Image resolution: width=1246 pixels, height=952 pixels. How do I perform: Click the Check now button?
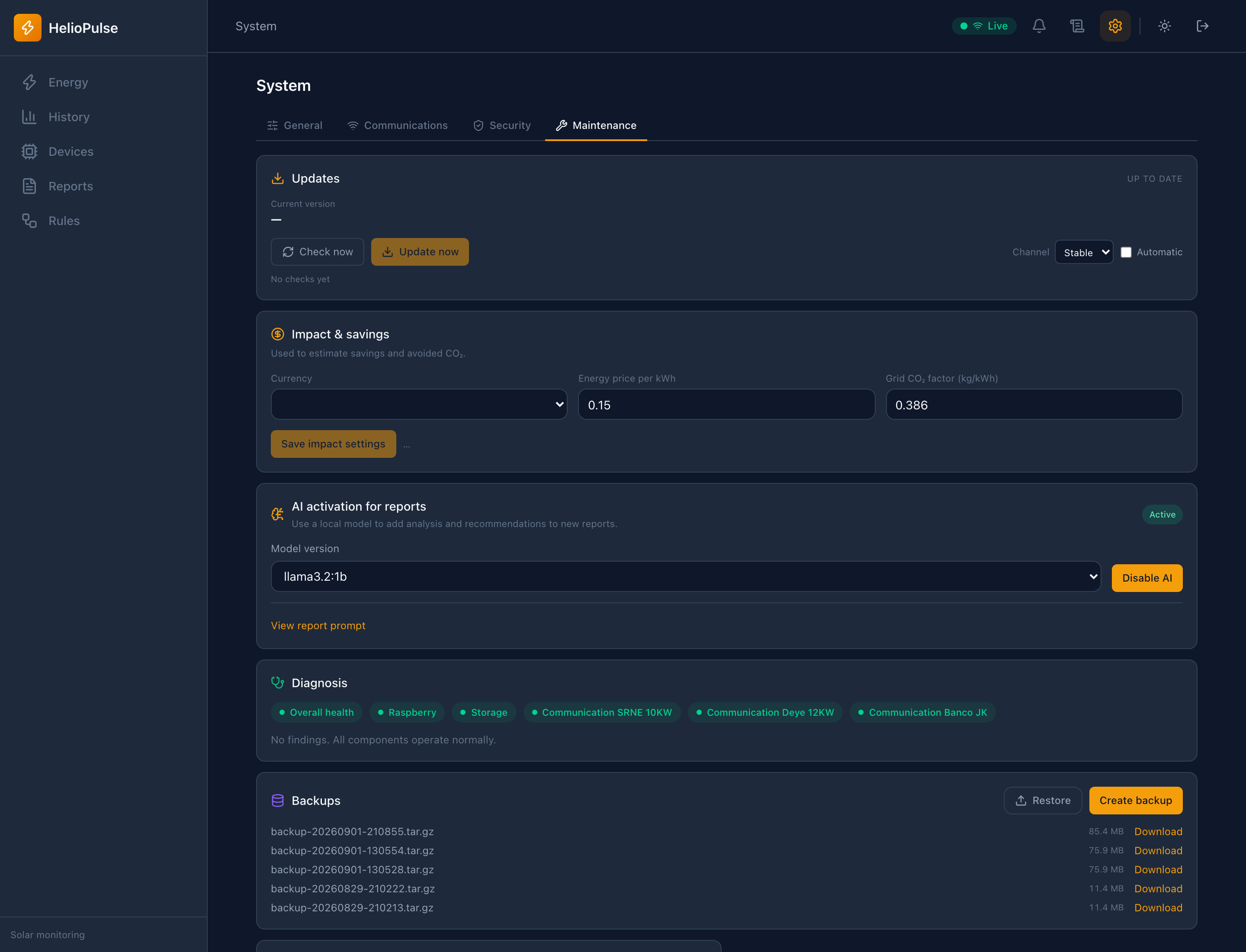coord(317,251)
